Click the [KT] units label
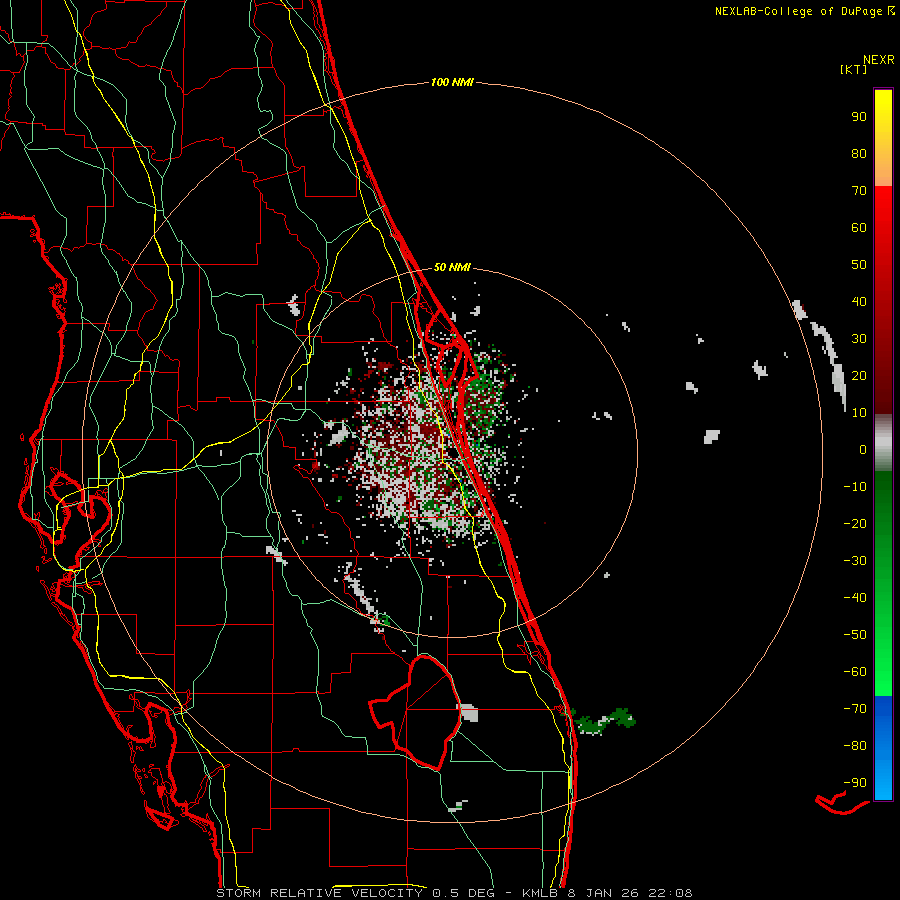The height and width of the screenshot is (900, 900). (x=854, y=69)
